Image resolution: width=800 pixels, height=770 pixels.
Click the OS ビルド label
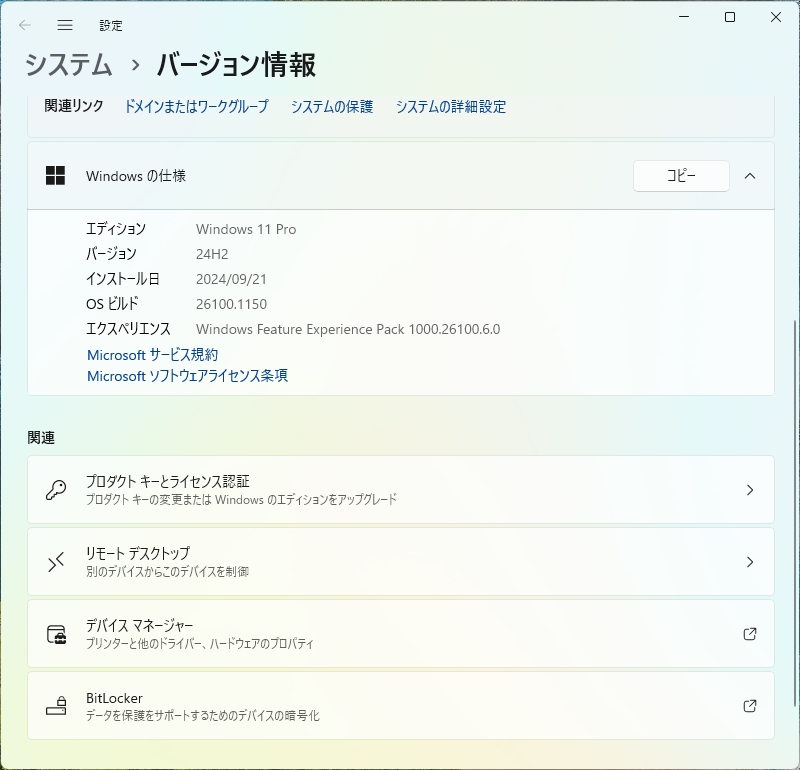click(112, 304)
